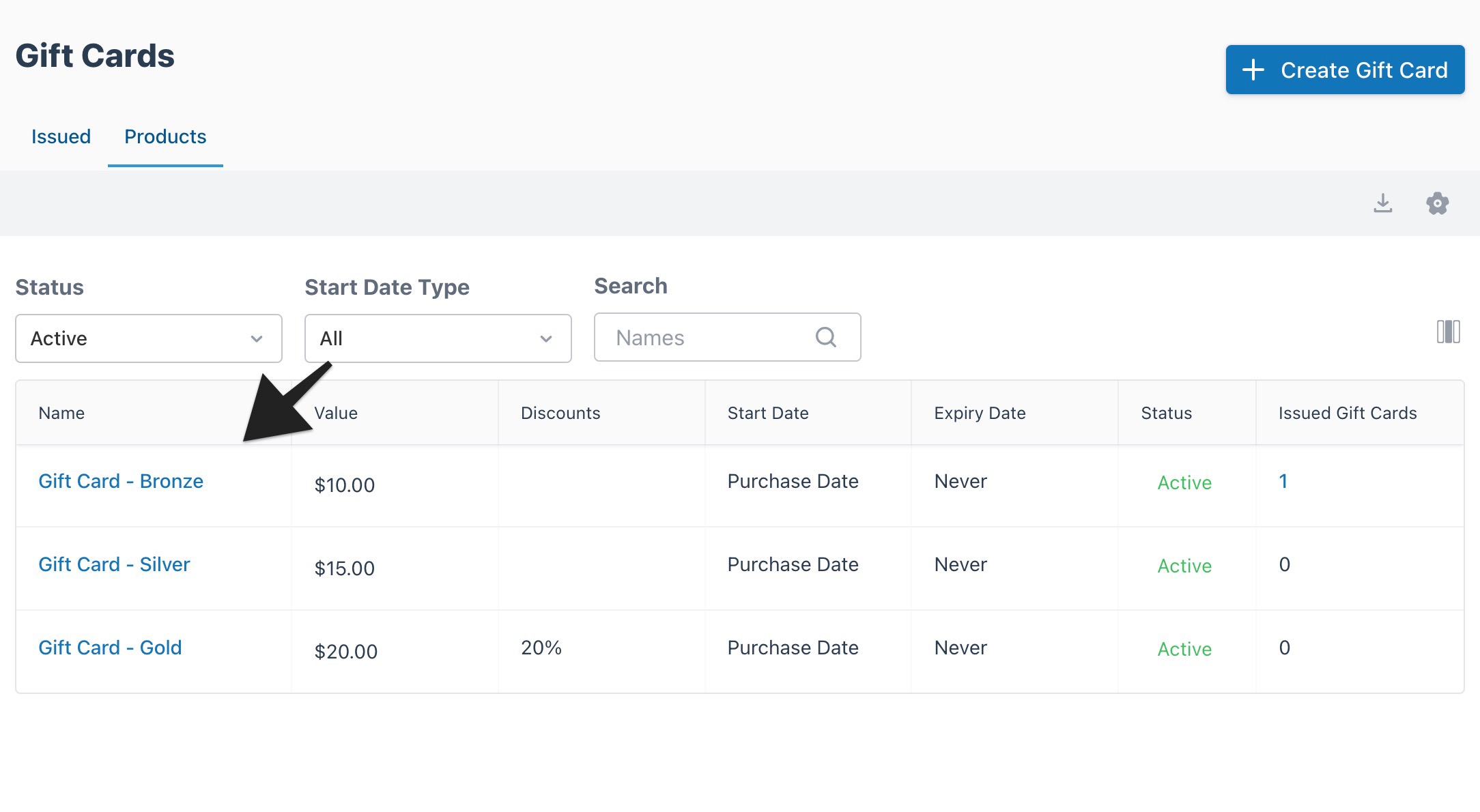Click Purchase Date in Silver row
Screen dimensions: 1480x812
793,564
